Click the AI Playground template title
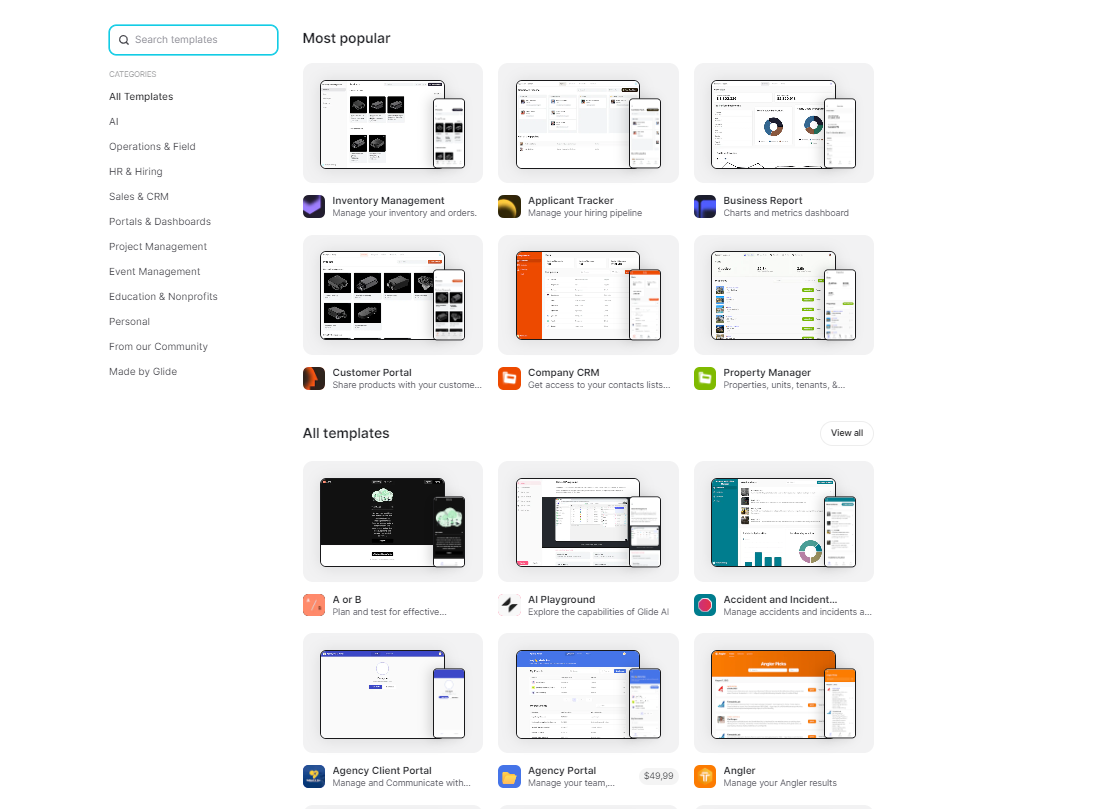The height and width of the screenshot is (809, 1096). click(561, 600)
